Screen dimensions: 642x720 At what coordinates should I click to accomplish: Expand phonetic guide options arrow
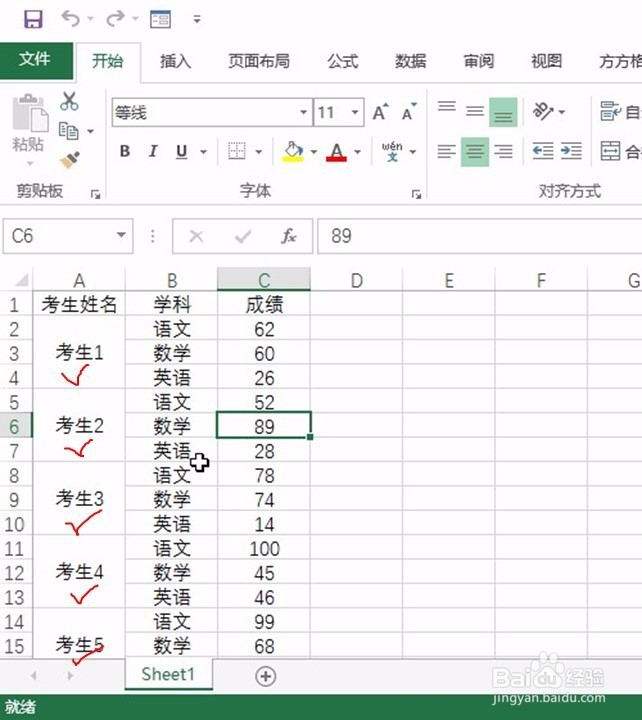coord(413,152)
